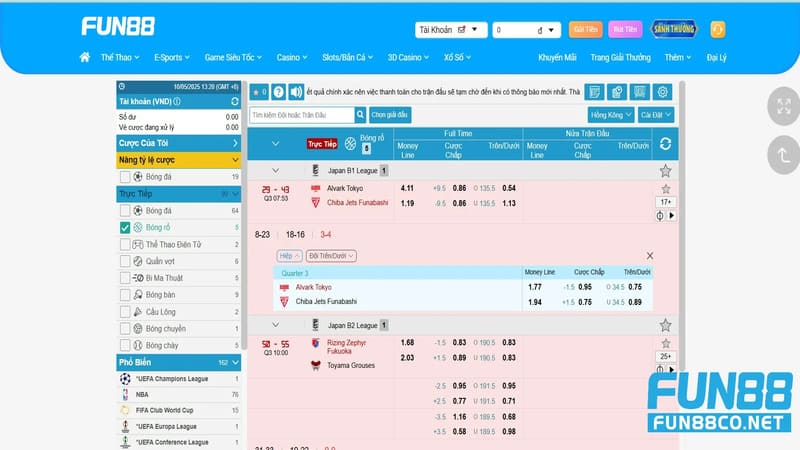800x450 pixels.
Task: Open the help question mark icon
Action: pyautogui.click(x=279, y=91)
